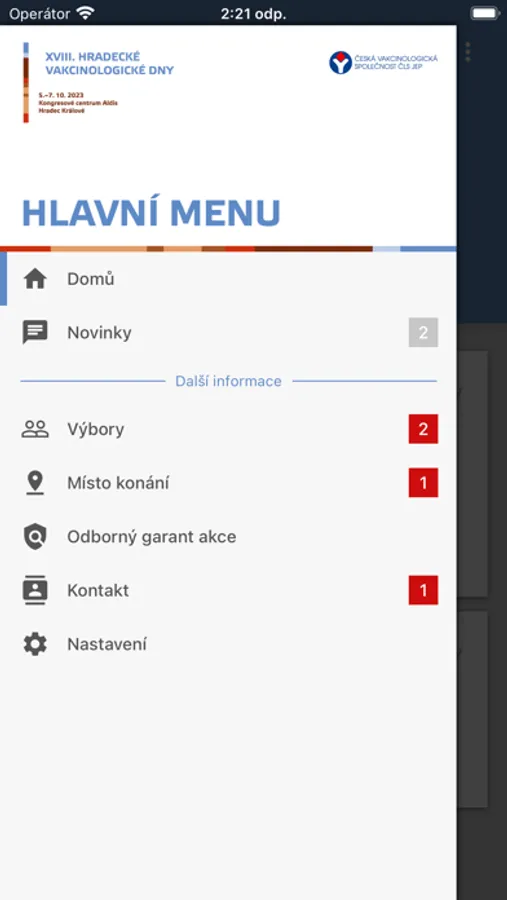
Task: Tap the map pin icon for Místo konání
Action: [x=35, y=483]
